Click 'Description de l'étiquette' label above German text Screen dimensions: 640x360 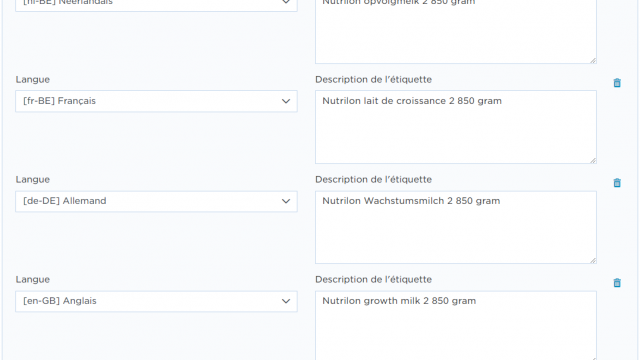pyautogui.click(x=373, y=180)
